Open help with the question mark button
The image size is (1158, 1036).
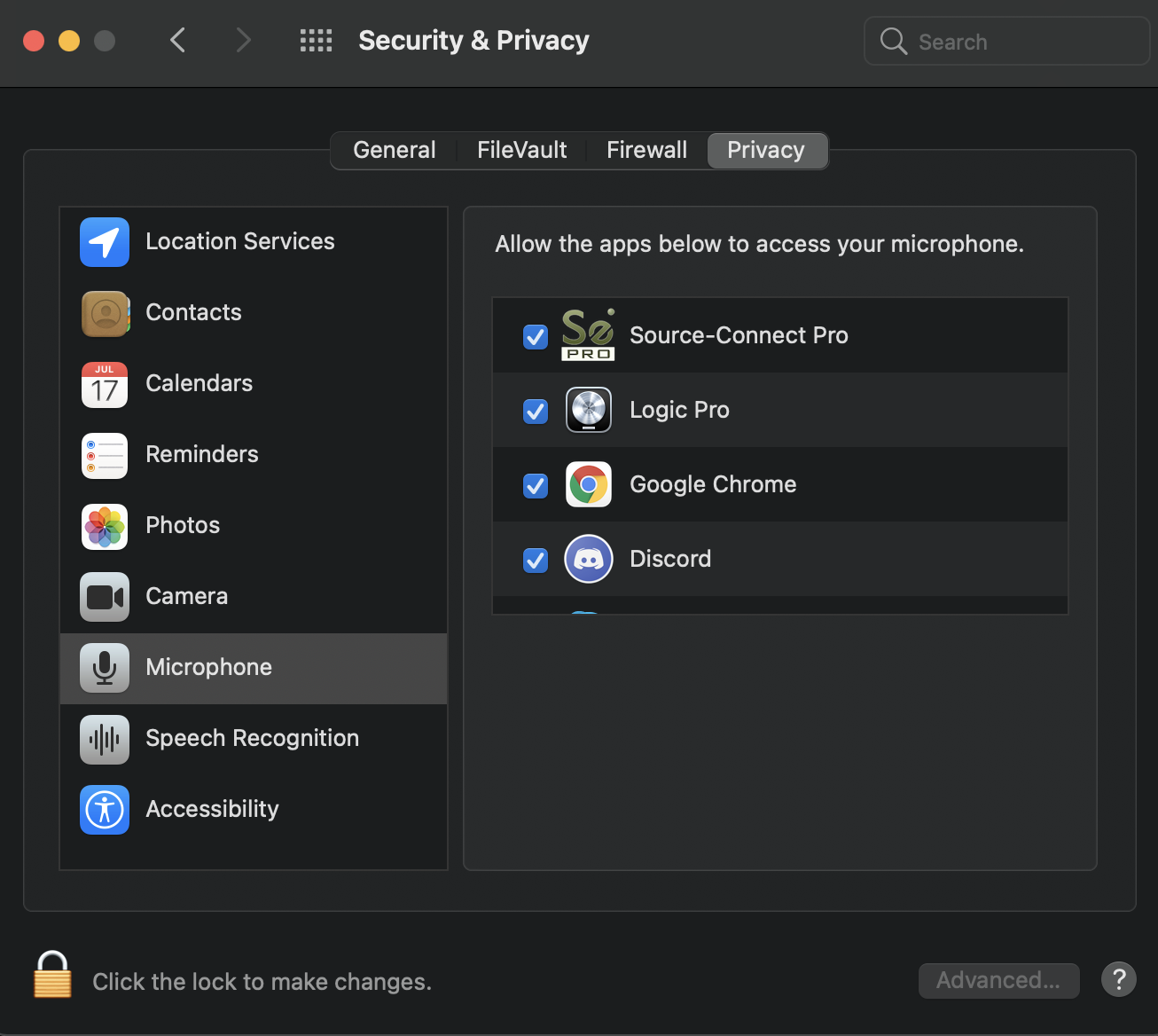coord(1118,980)
